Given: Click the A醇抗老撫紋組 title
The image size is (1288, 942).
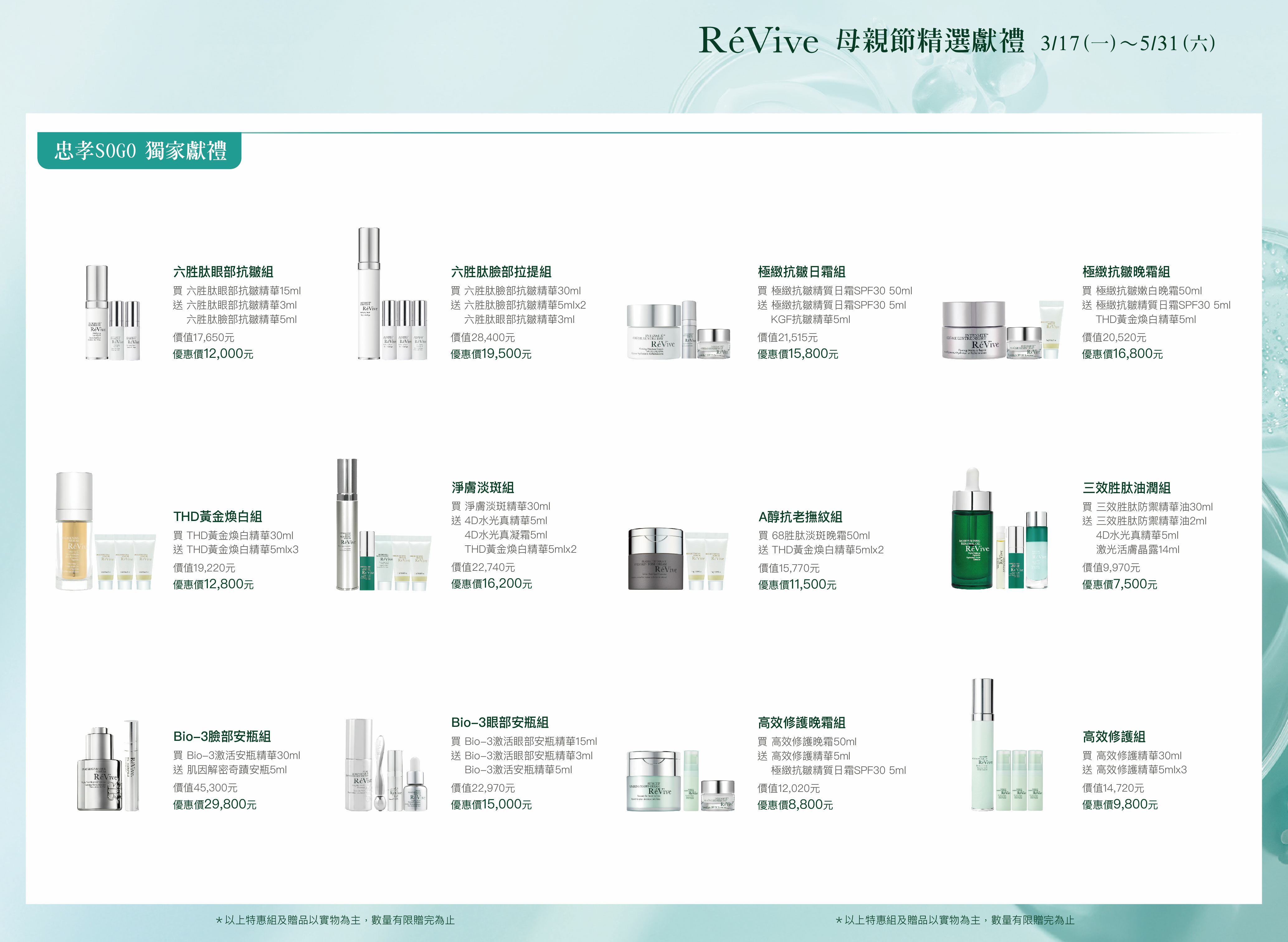Looking at the screenshot, I should point(800,517).
